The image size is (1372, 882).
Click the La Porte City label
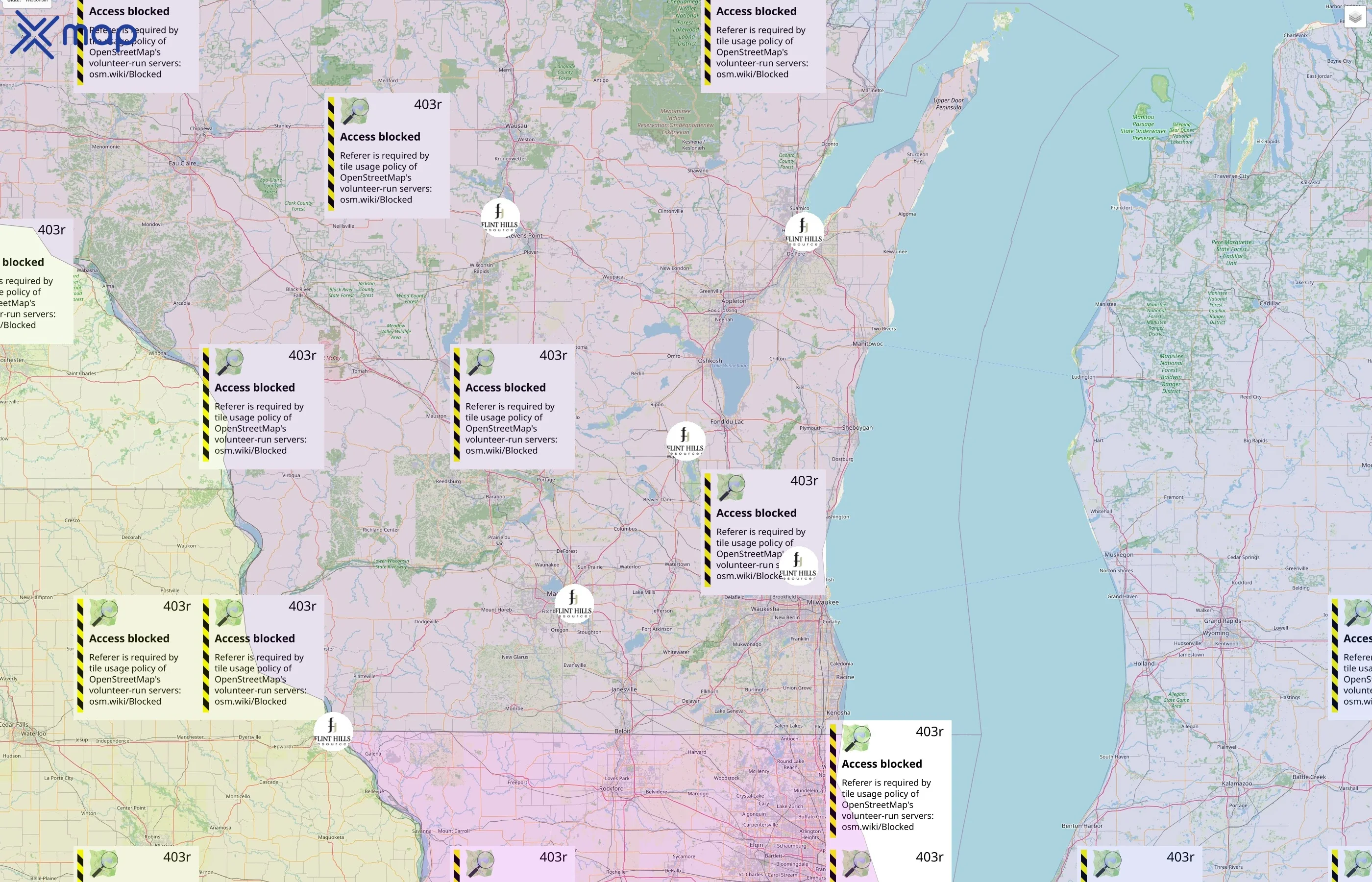58,778
